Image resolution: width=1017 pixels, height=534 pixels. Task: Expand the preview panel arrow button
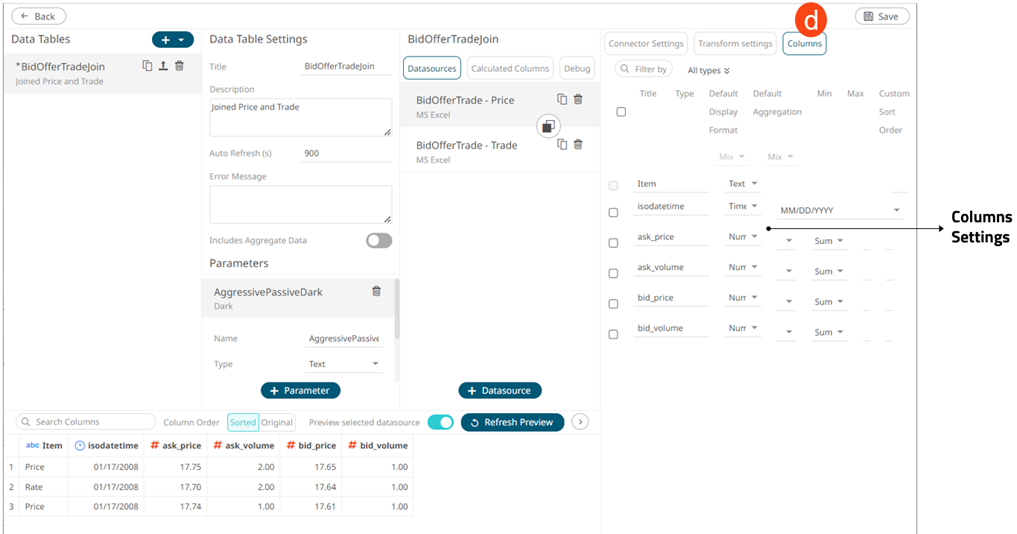click(x=579, y=422)
